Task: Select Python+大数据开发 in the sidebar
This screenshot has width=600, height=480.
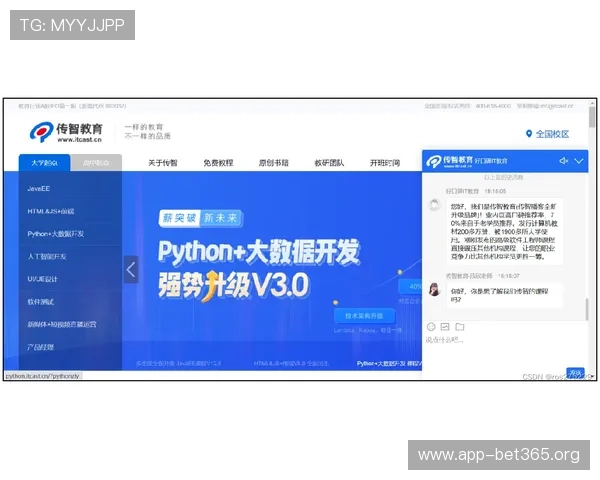Action: [55, 234]
